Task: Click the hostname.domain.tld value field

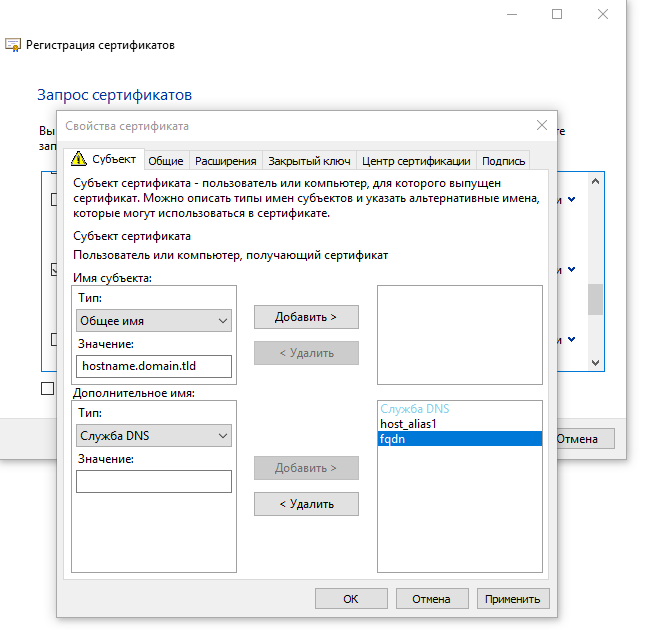Action: [154, 367]
